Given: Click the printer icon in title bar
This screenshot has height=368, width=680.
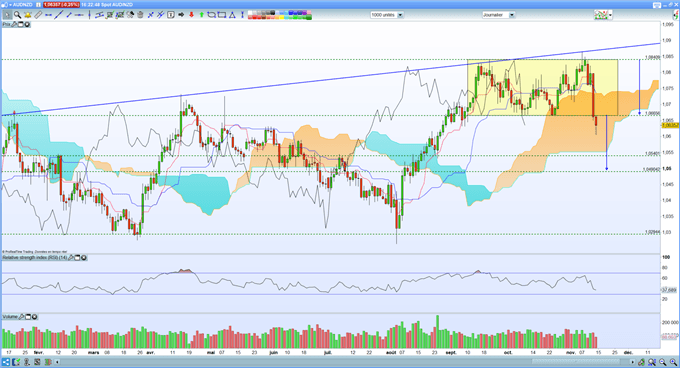Looking at the screenshot, I should (657, 5).
